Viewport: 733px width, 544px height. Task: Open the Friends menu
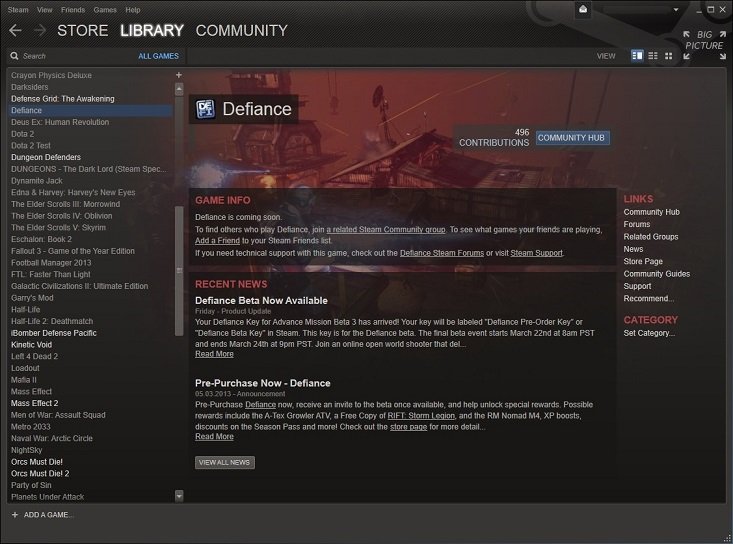click(73, 9)
